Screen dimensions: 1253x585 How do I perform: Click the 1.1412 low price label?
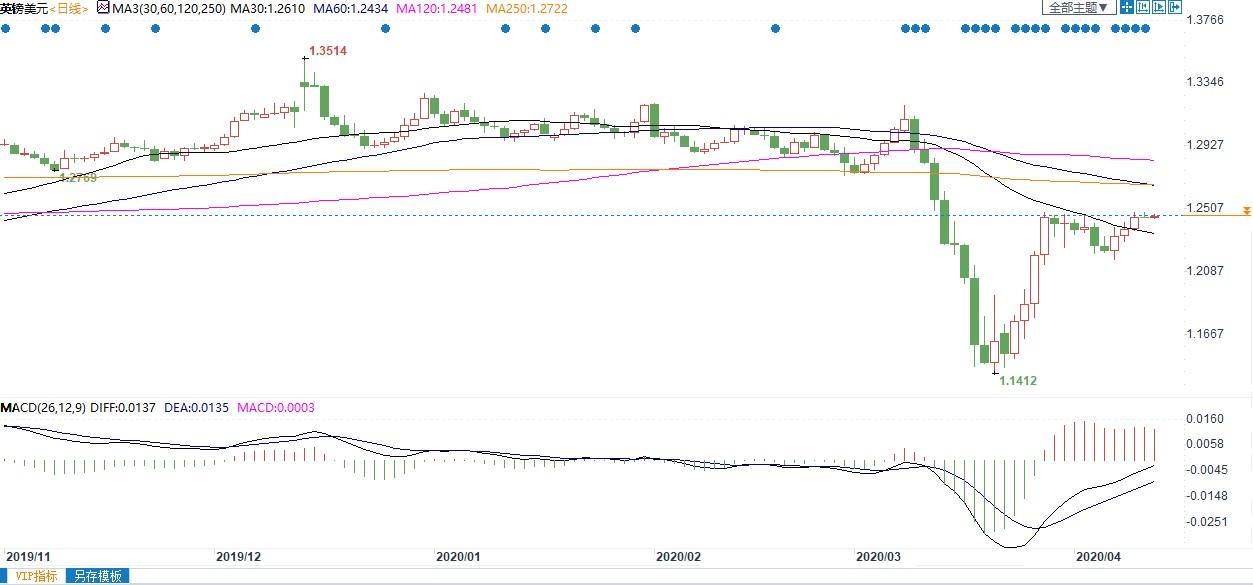tap(1018, 381)
